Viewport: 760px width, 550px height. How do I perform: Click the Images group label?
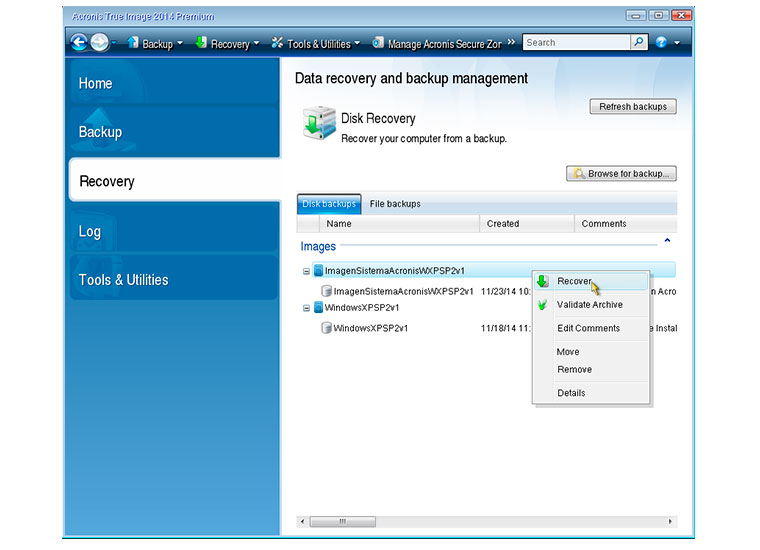[x=318, y=246]
